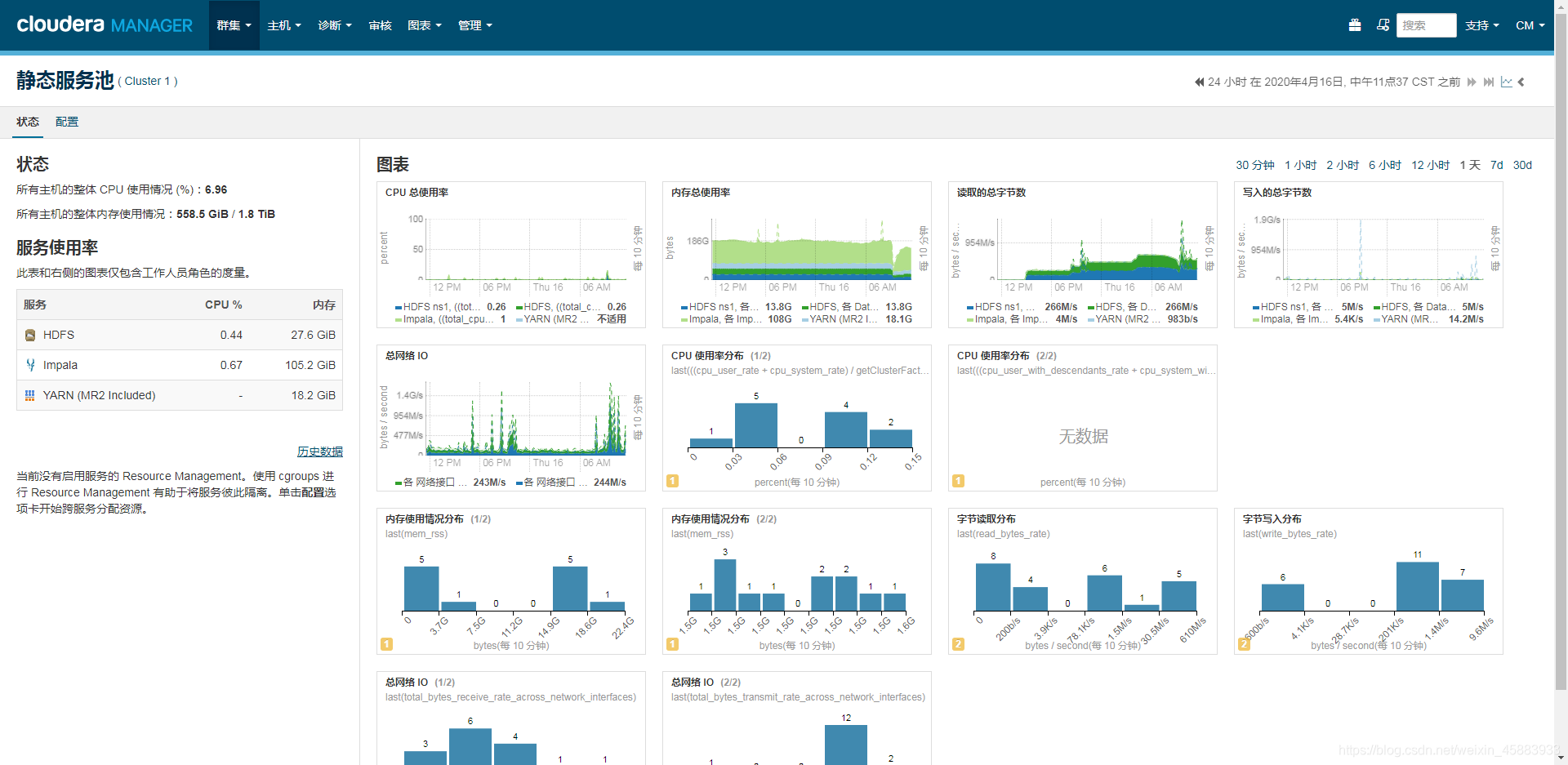Image resolution: width=1568 pixels, height=765 pixels.
Task: Click badge on CPU 使用率分布 (1/2) chart
Action: coord(672,481)
